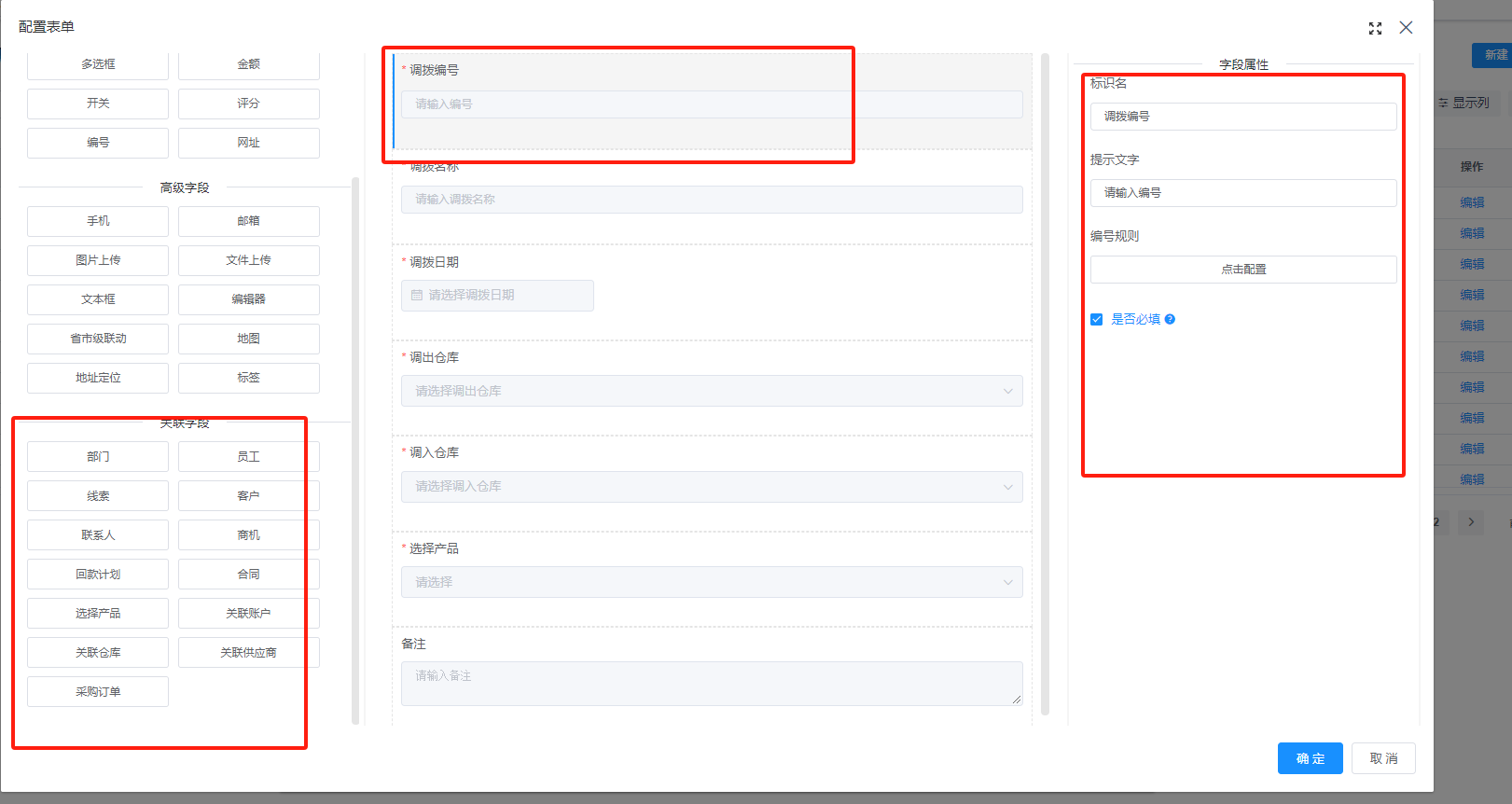Viewport: 1512px width, 804px height.
Task: Focus the 调拨名称 input field
Action: click(x=712, y=200)
